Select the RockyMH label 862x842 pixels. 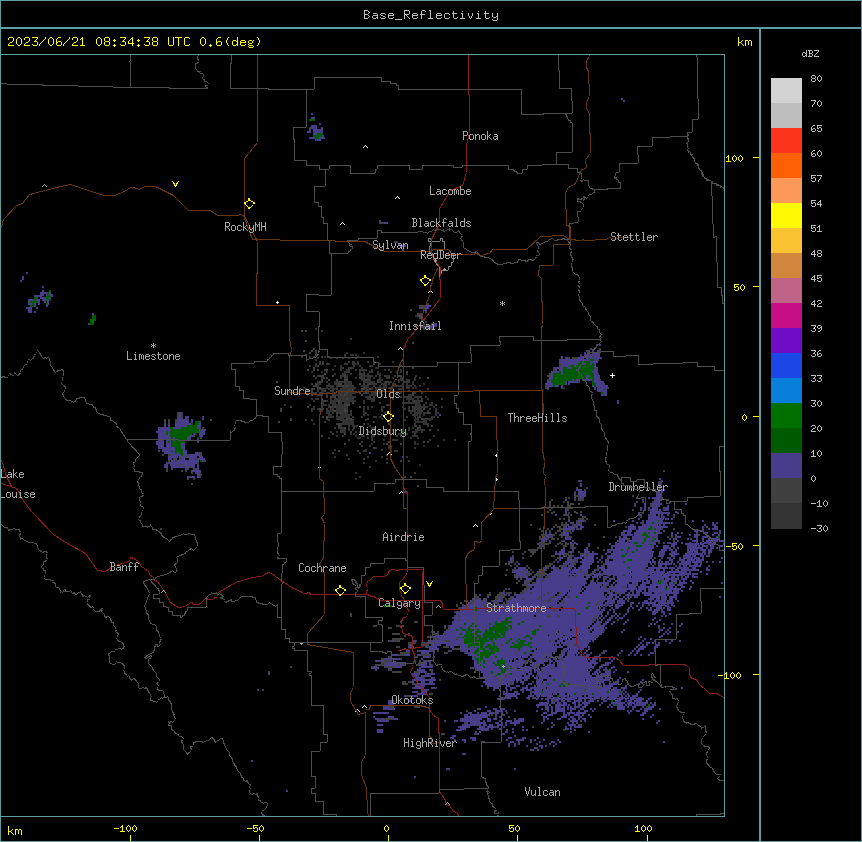(x=245, y=227)
